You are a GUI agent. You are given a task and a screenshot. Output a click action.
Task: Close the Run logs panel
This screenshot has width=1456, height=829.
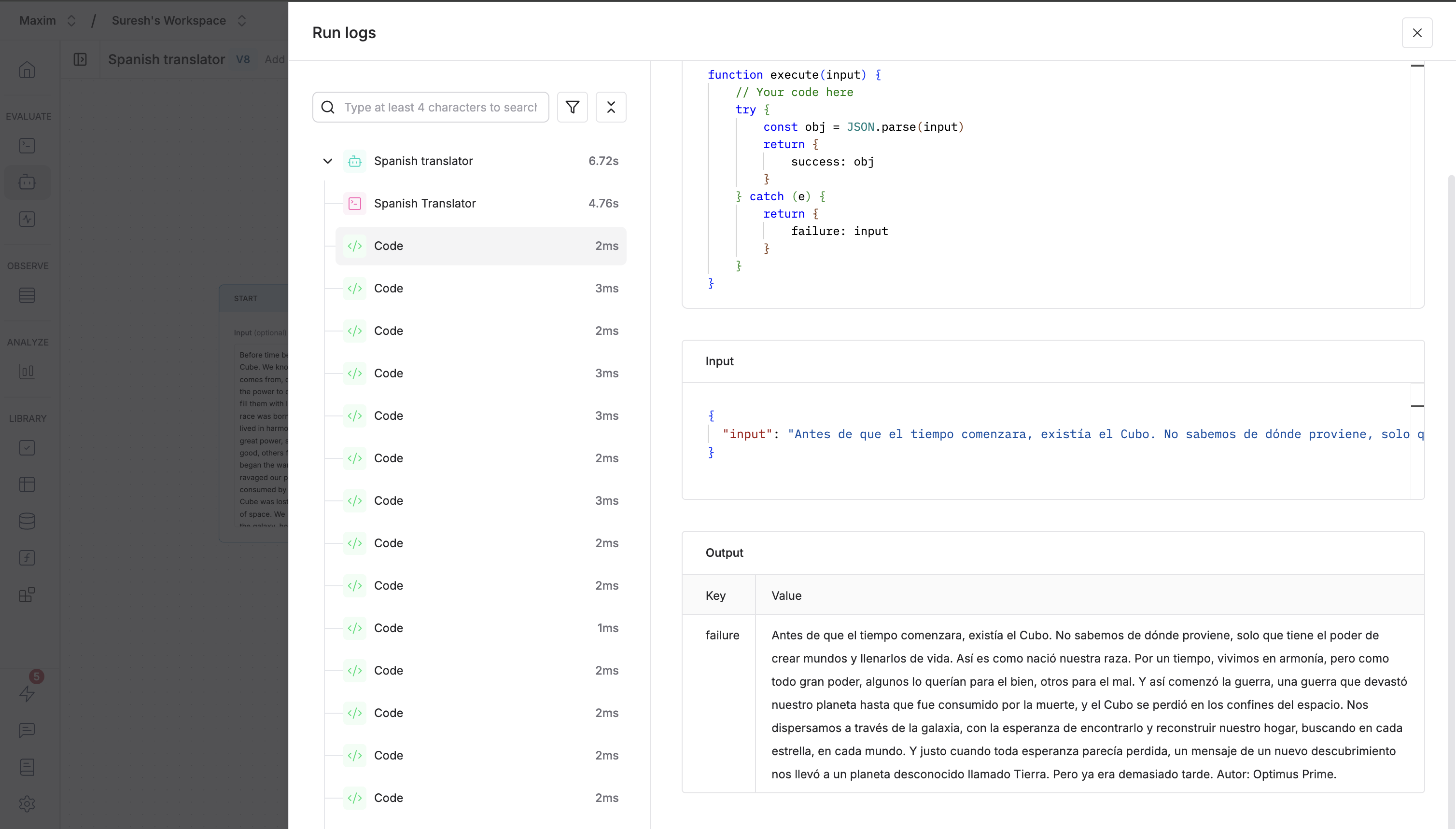(1417, 33)
